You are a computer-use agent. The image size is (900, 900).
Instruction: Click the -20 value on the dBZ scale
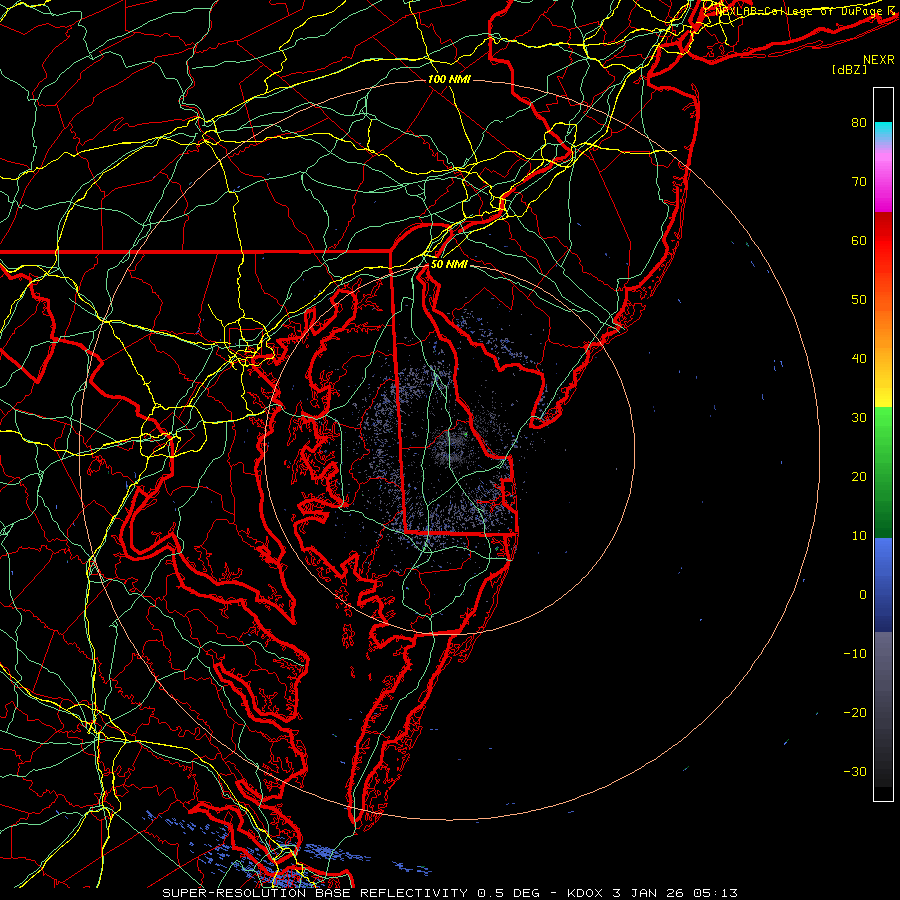point(855,713)
